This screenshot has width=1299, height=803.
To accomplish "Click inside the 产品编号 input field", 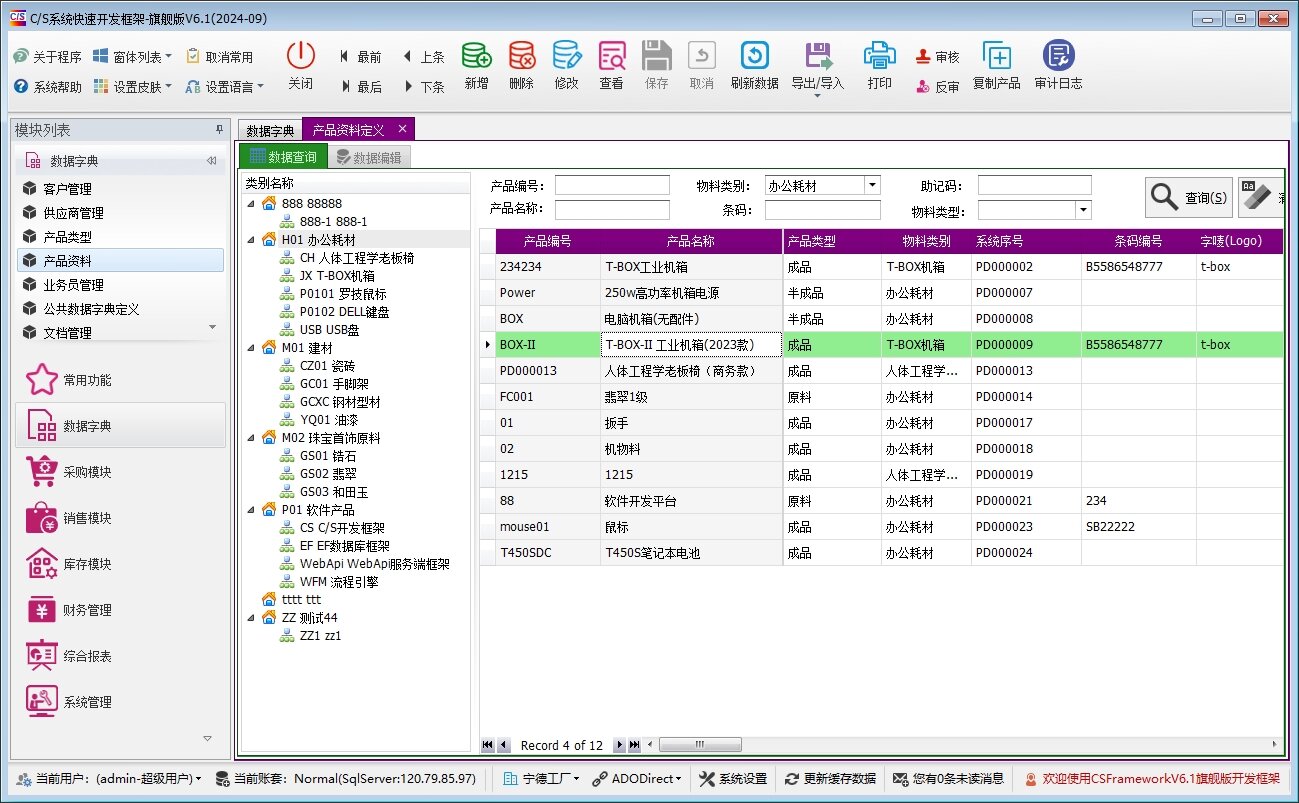I will 615,184.
